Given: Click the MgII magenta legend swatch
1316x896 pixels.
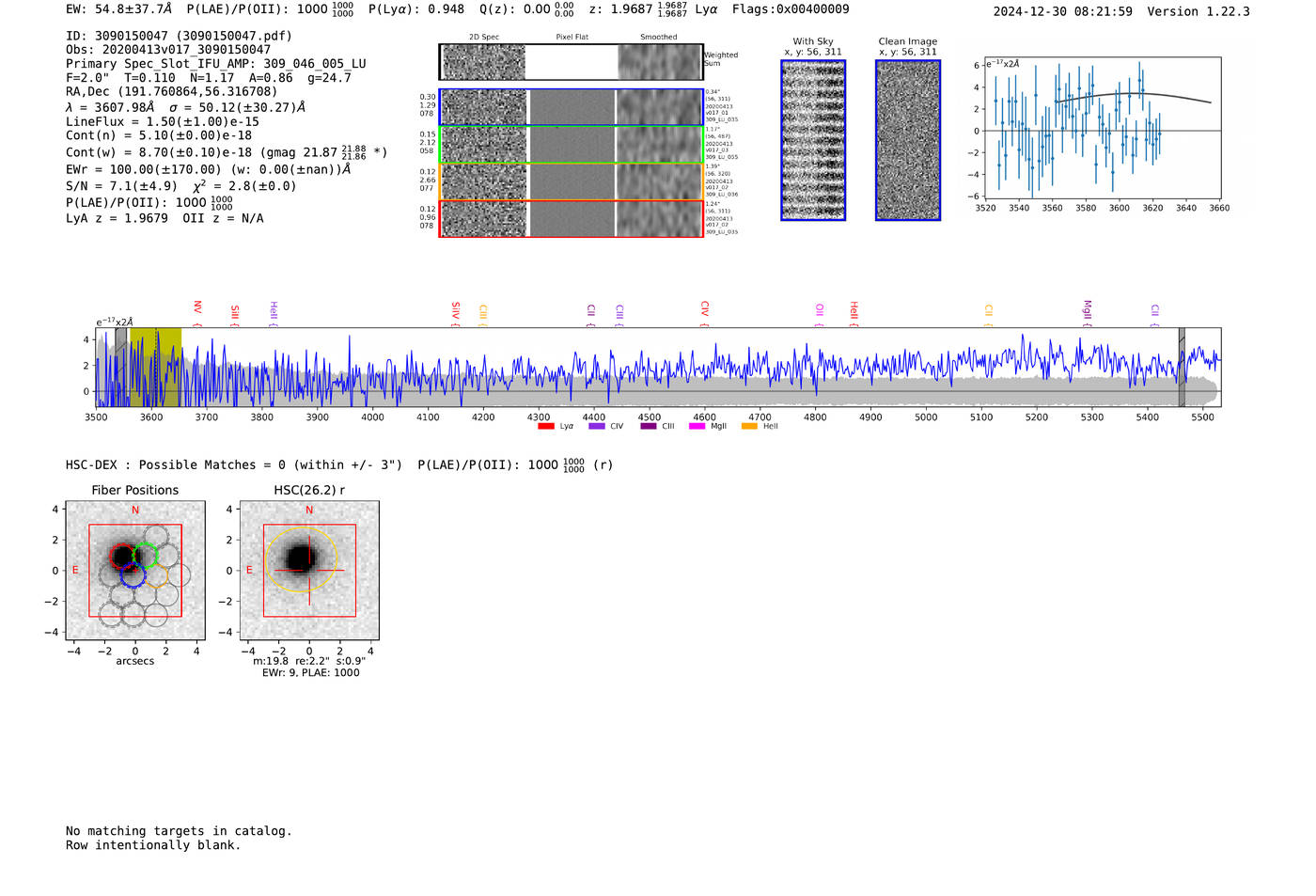Looking at the screenshot, I should (x=697, y=426).
